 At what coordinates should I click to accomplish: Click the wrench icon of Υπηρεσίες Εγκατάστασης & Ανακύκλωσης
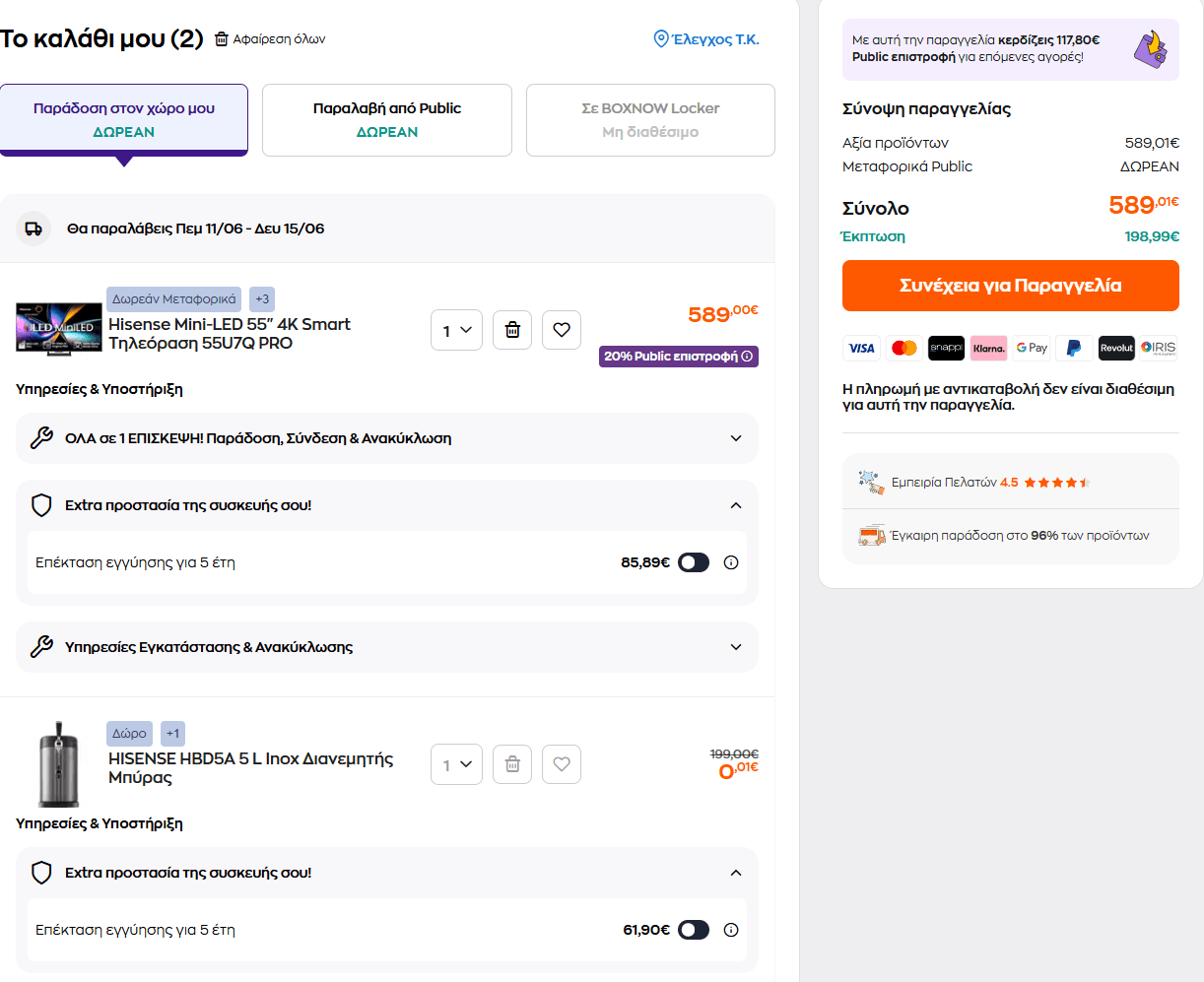[x=41, y=647]
